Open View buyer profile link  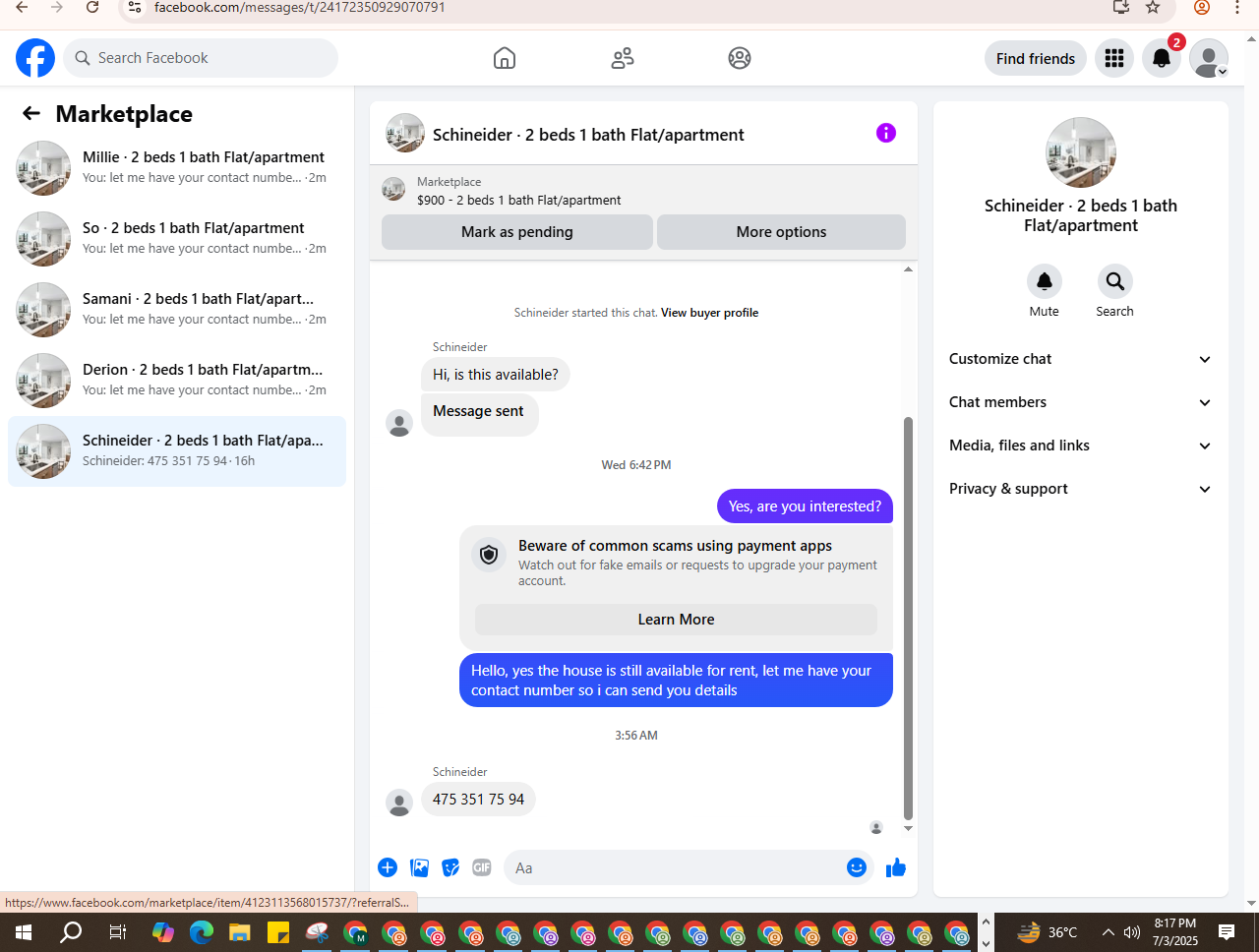(x=709, y=313)
